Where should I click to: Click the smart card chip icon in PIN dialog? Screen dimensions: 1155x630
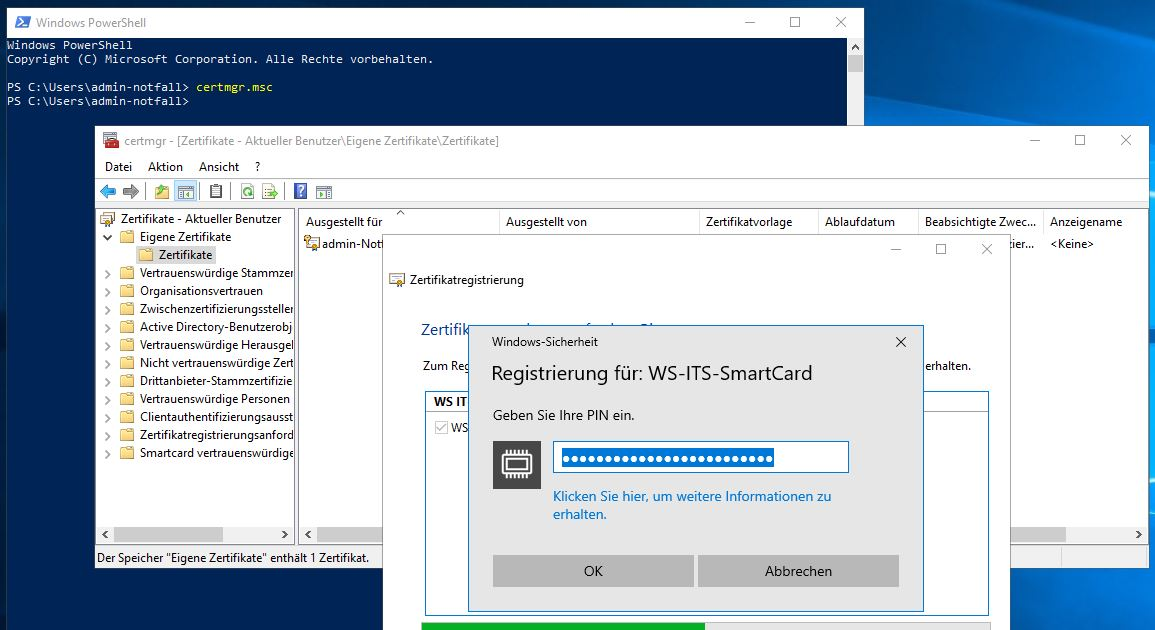[516, 464]
